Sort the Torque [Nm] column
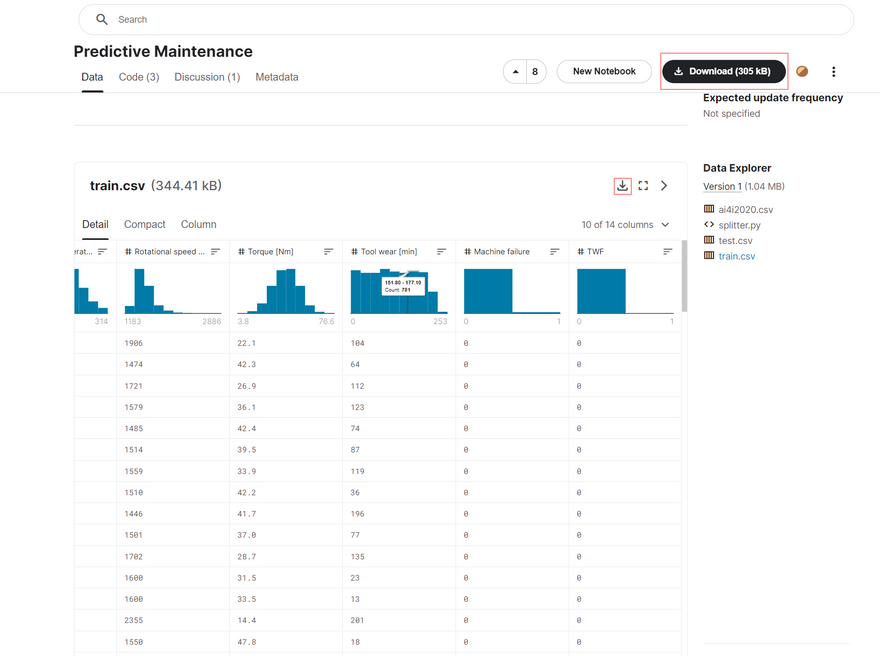Screen dimensions: 880x656 [x=328, y=252]
